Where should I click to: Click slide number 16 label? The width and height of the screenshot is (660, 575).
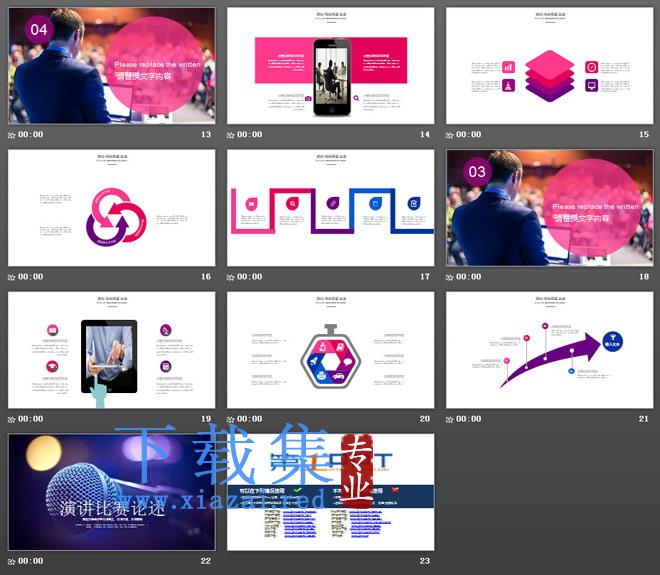coord(206,277)
